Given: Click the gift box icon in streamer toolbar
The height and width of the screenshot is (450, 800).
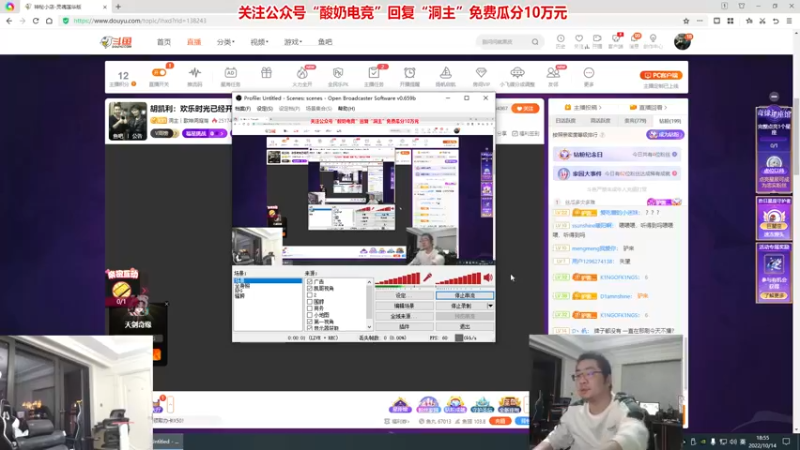Looking at the screenshot, I should (266, 72).
